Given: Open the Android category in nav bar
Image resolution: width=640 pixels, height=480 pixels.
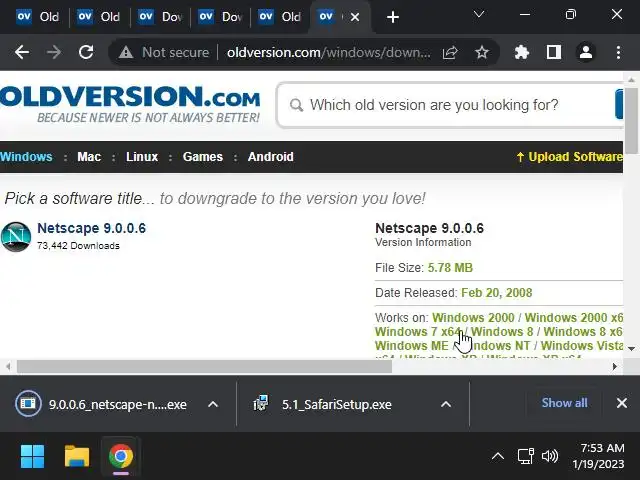Looking at the screenshot, I should (x=271, y=157).
